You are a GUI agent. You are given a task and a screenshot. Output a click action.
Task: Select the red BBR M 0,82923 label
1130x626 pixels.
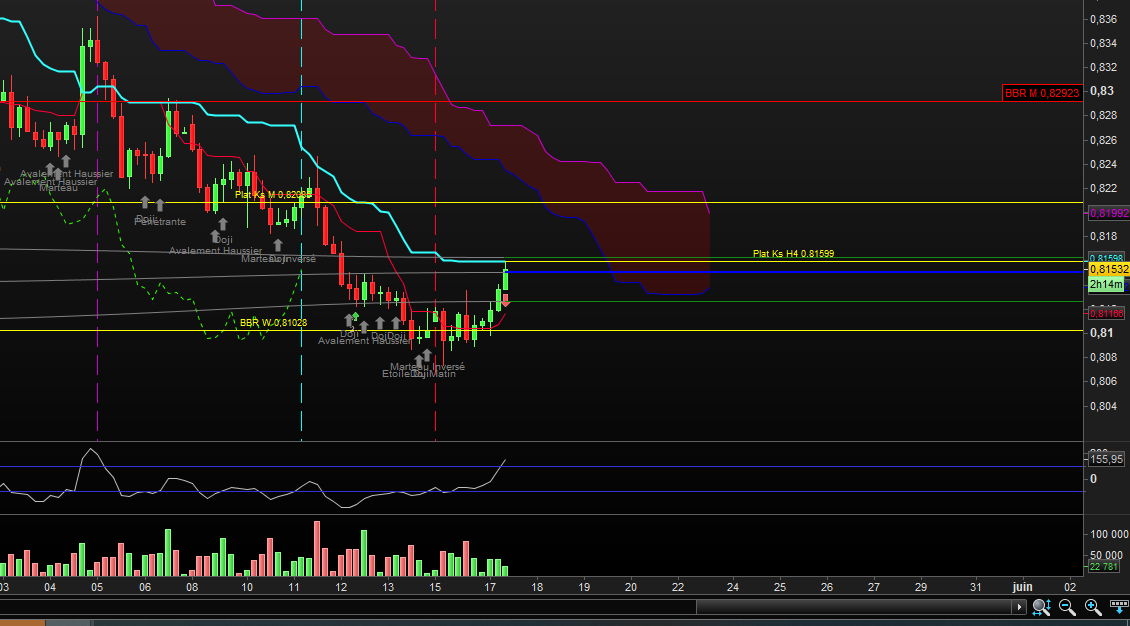tap(1041, 93)
